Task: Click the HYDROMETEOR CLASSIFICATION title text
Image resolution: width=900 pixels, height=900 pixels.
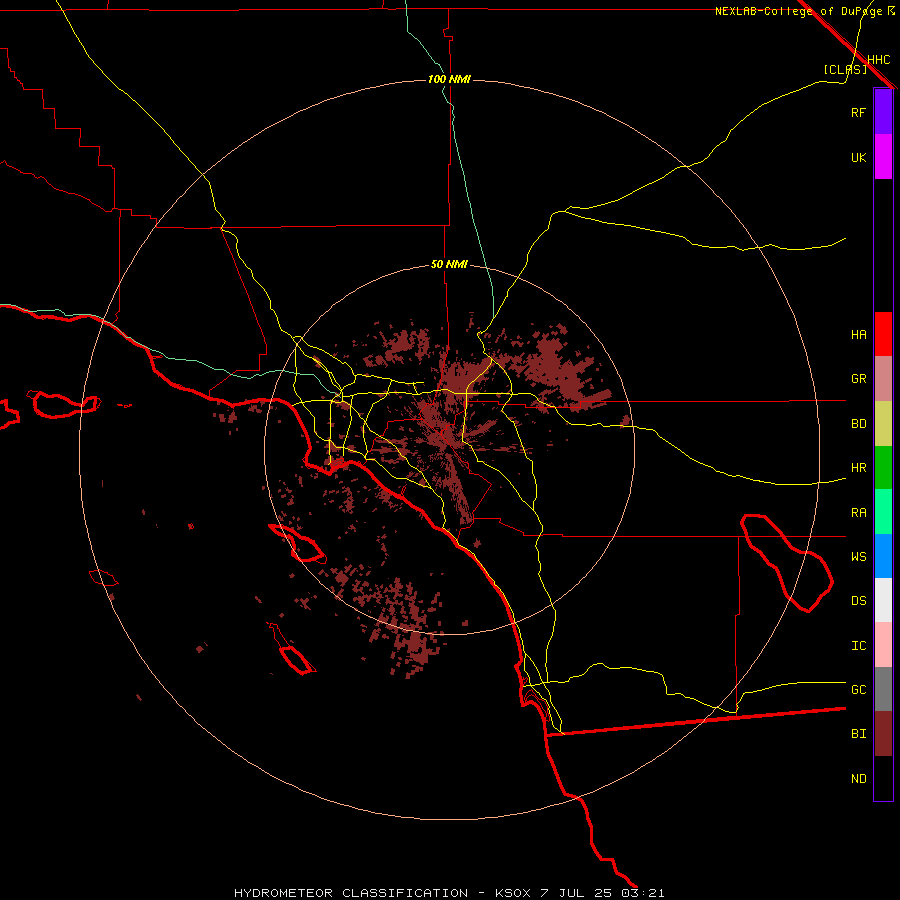Action: point(351,893)
